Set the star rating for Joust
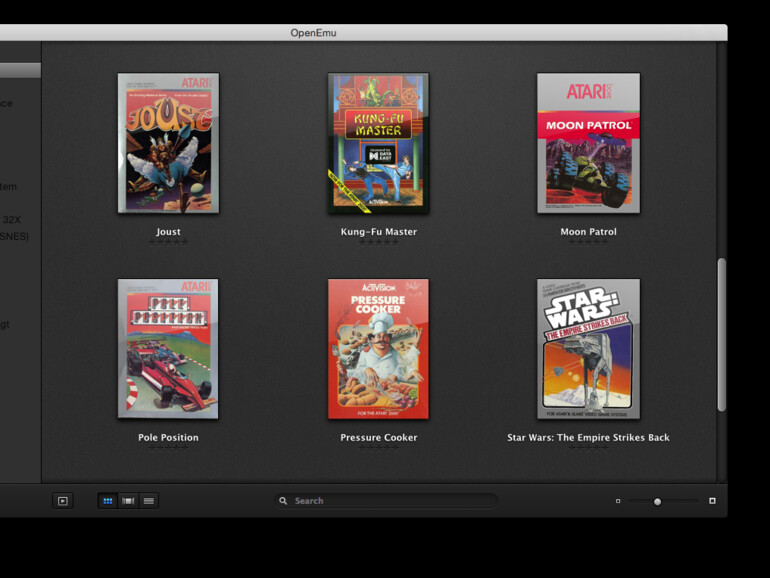This screenshot has width=770, height=578. tap(168, 242)
